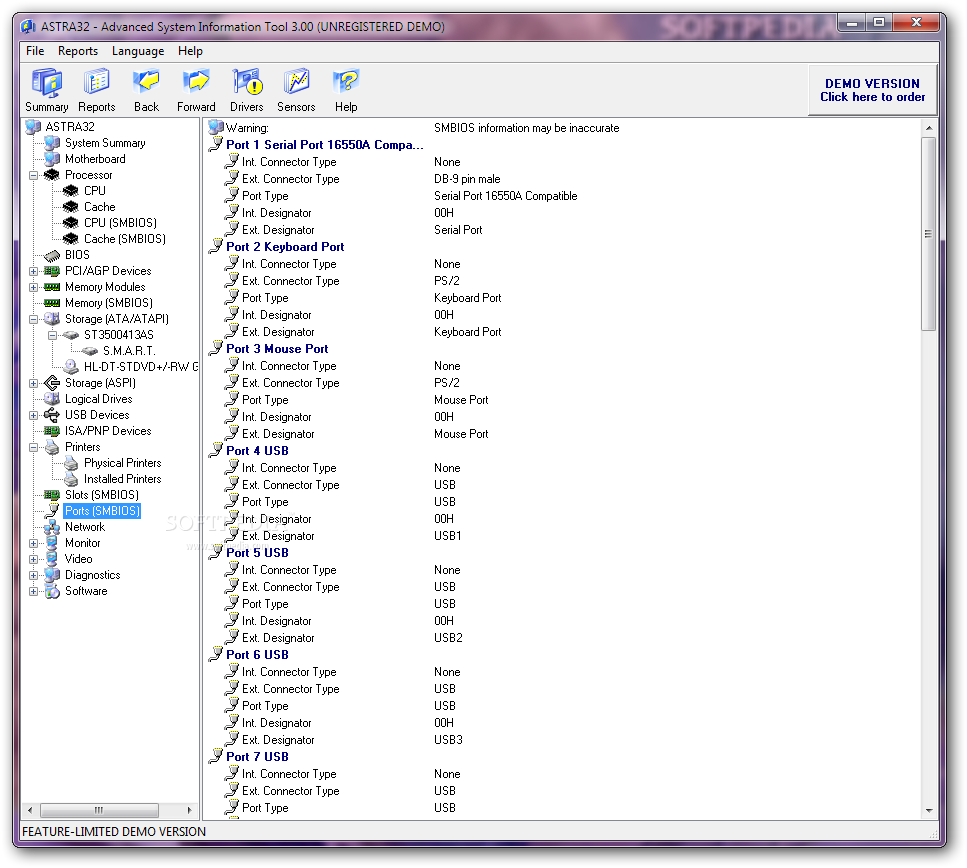Select Slots (SMBIOS) in tree
The image size is (967, 868).
point(102,495)
